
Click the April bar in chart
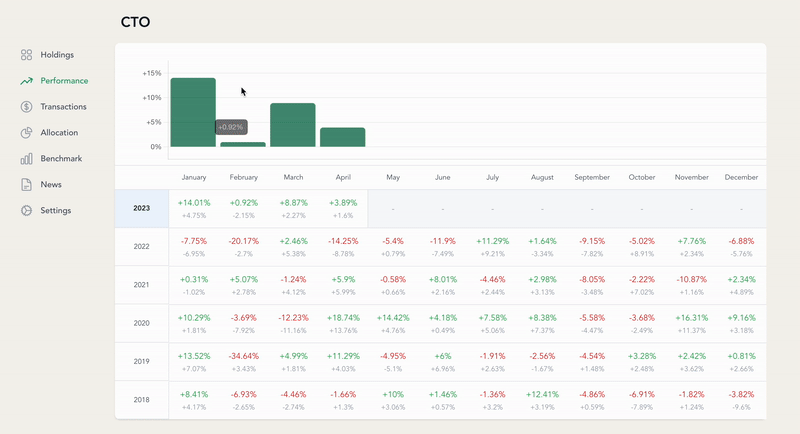[342, 137]
